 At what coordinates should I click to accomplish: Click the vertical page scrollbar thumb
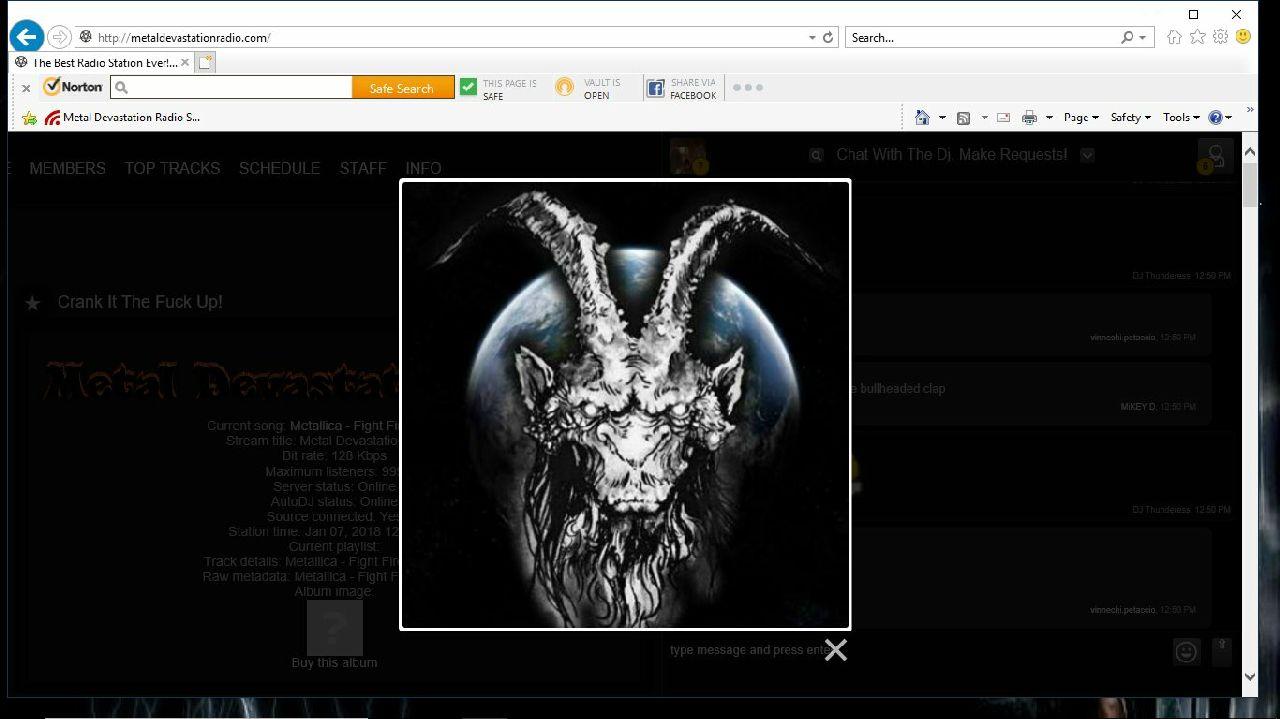(x=1249, y=185)
